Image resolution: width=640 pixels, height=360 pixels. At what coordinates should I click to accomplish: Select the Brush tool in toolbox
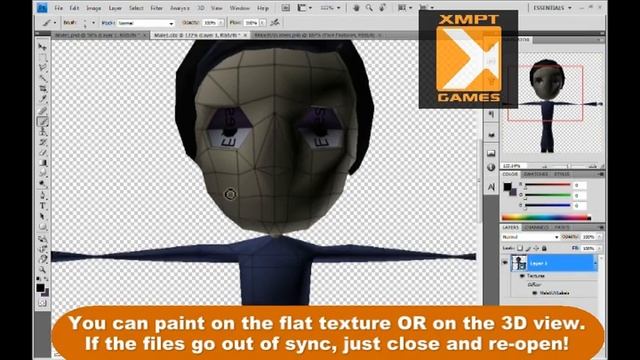pos(42,121)
